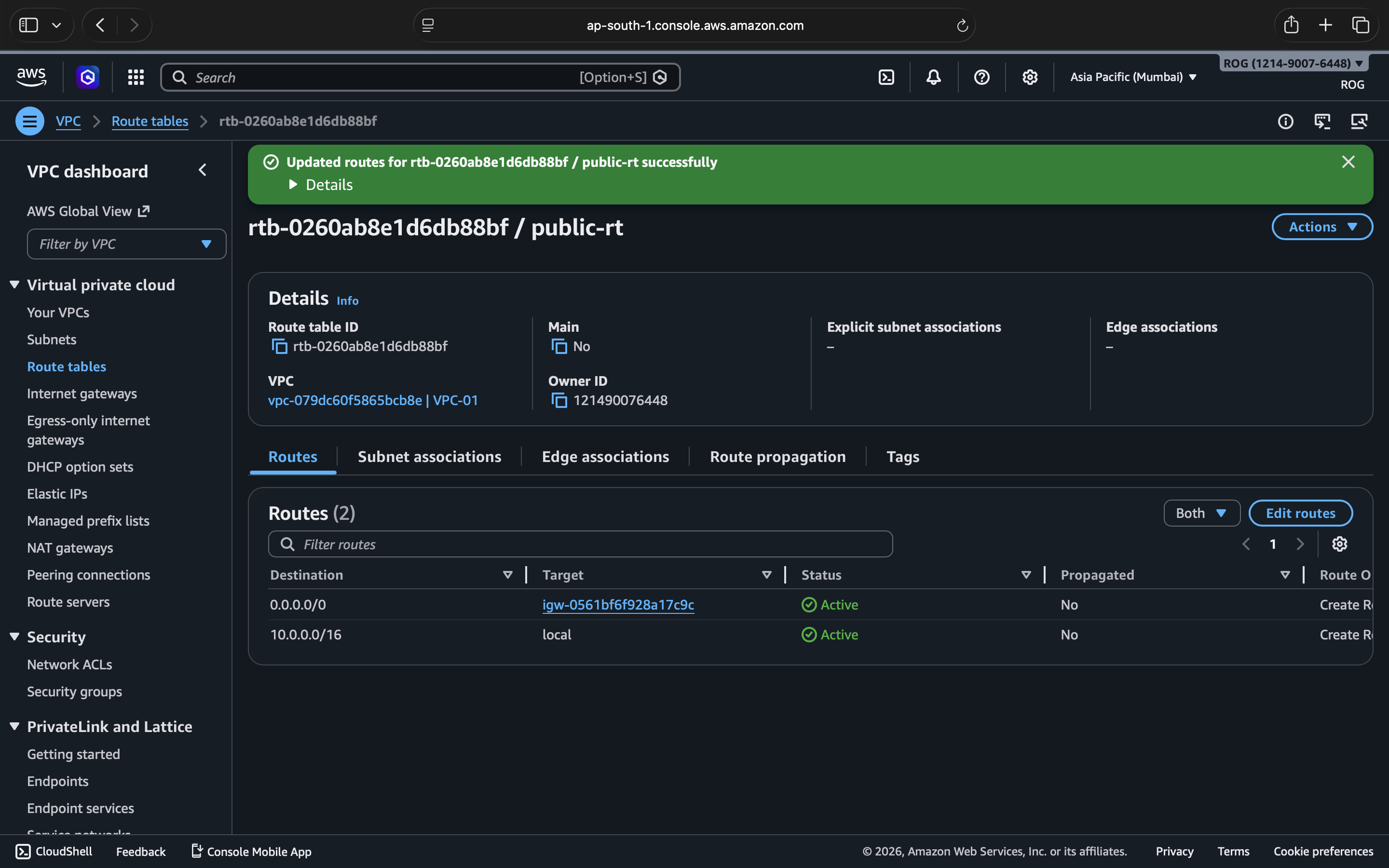This screenshot has width=1389, height=868.
Task: Open the igw-0561bf6f928a17c9c target link
Action: 618,605
